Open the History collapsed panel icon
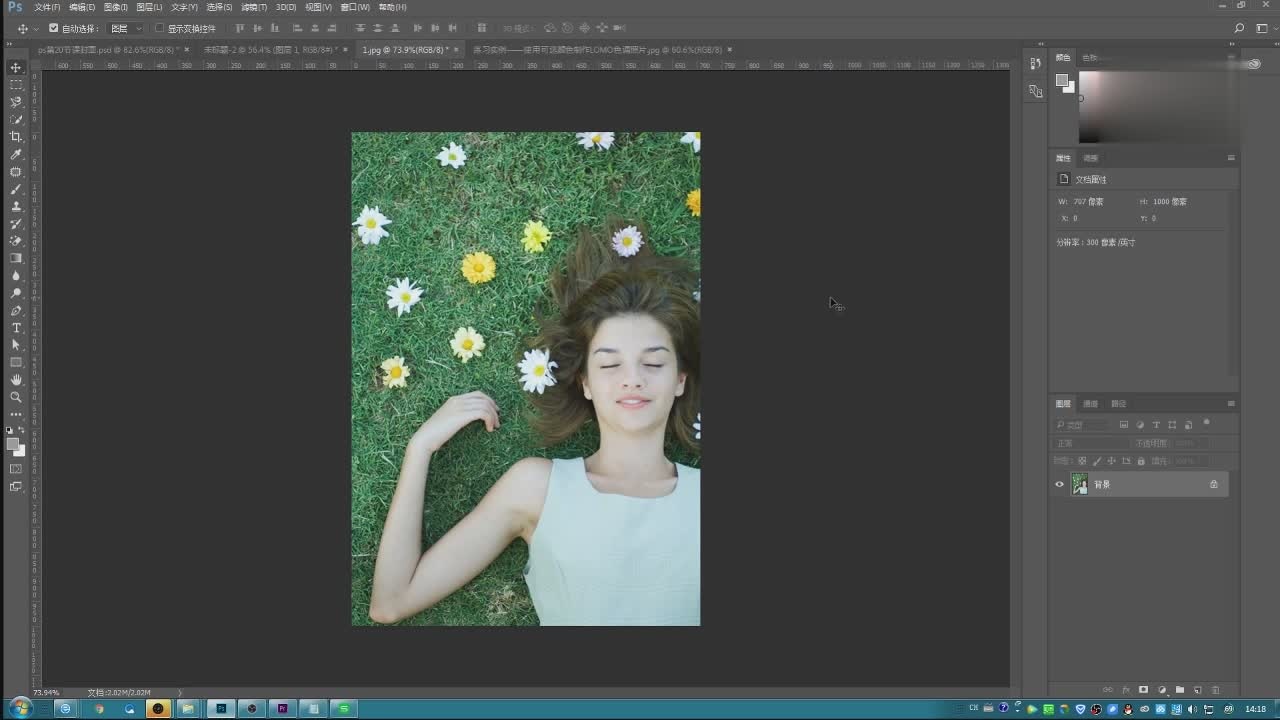The height and width of the screenshot is (720, 1280). [x=1035, y=63]
